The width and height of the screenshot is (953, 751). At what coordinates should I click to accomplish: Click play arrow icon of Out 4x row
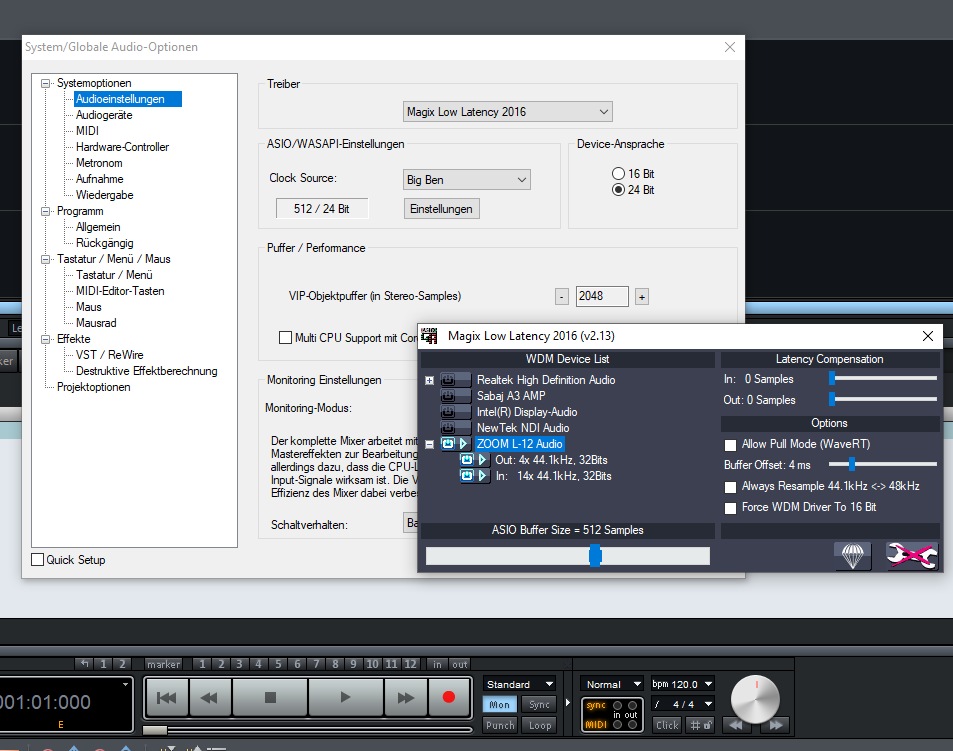(483, 460)
